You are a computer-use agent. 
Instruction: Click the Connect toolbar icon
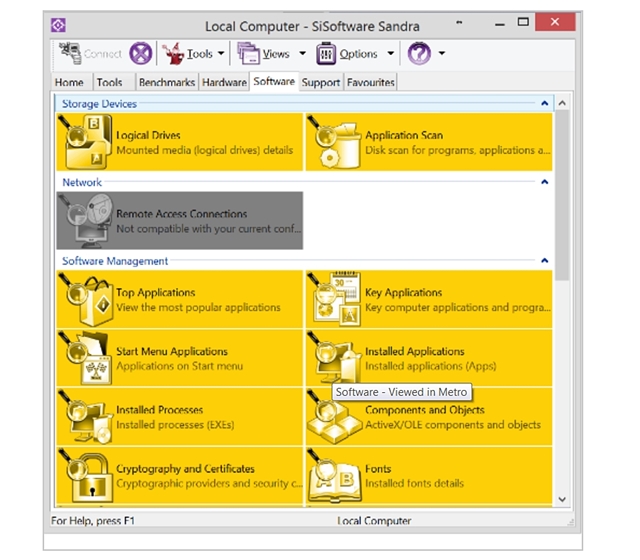(70, 53)
